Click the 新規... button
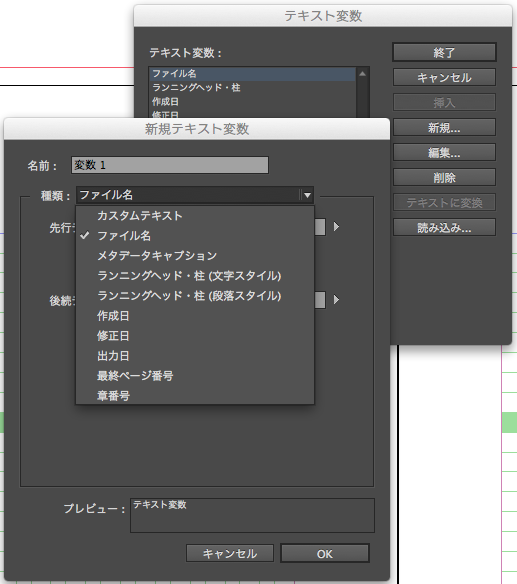 (x=444, y=128)
